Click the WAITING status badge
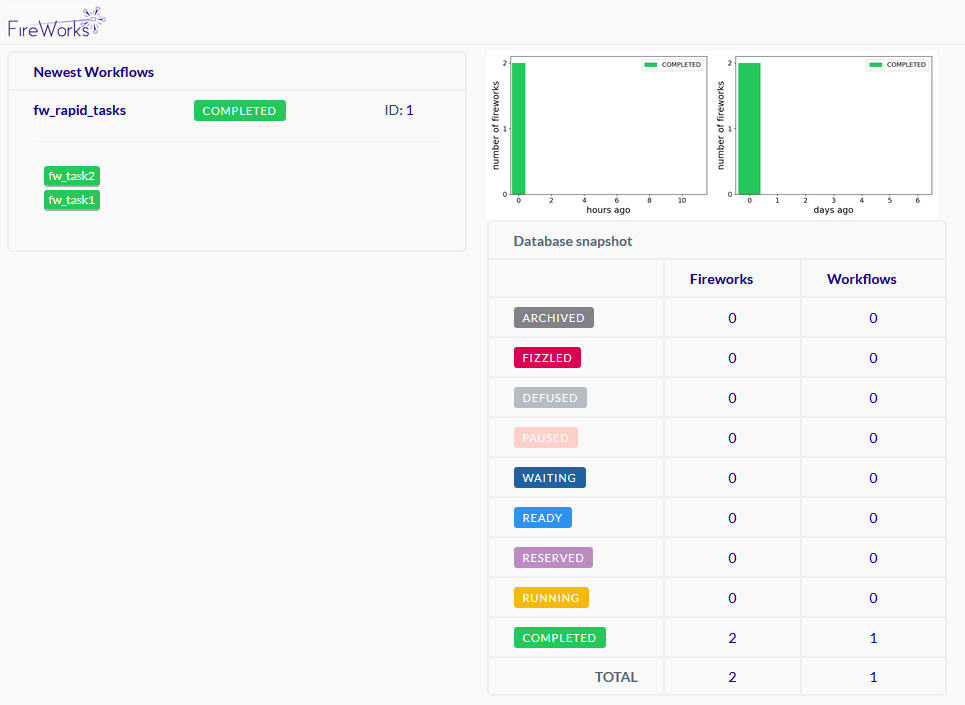 [549, 477]
